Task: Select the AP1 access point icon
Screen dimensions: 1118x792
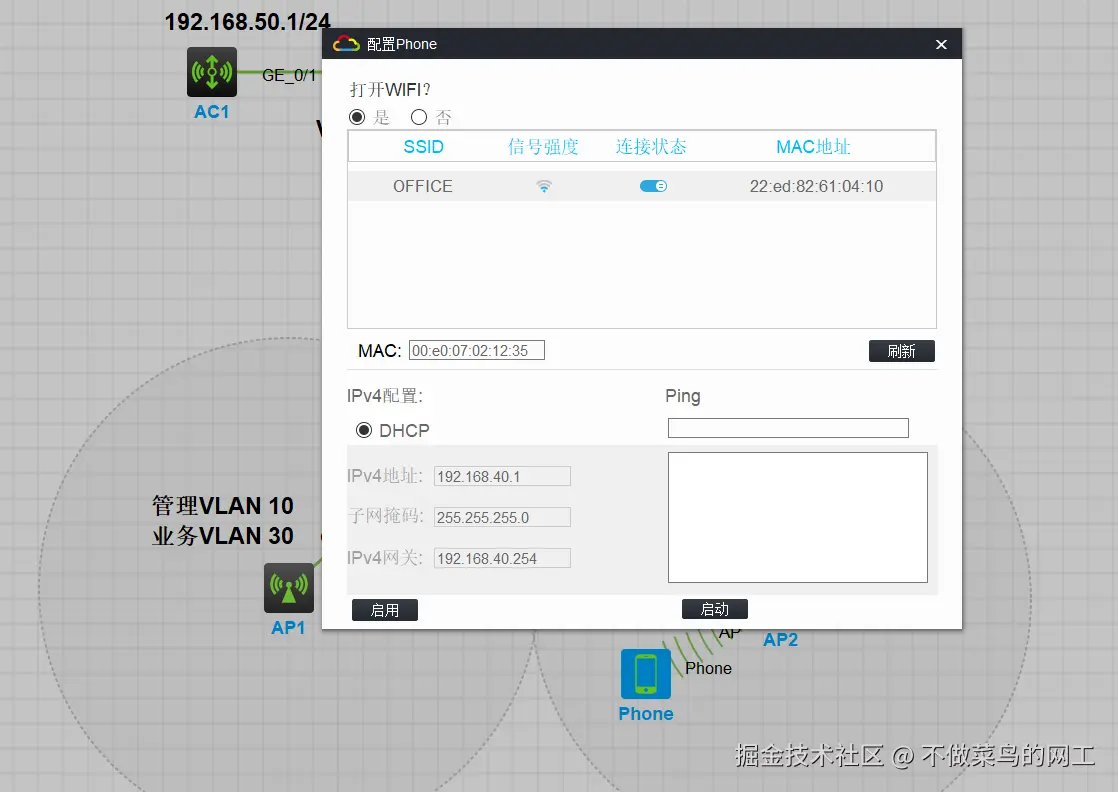Action: tap(289, 588)
